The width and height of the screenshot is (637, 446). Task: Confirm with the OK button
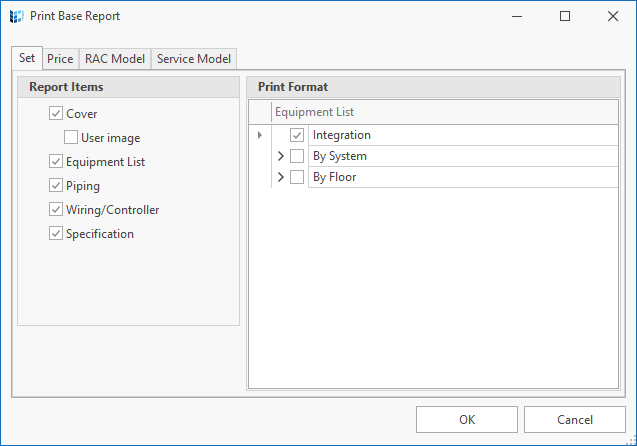pyautogui.click(x=467, y=420)
